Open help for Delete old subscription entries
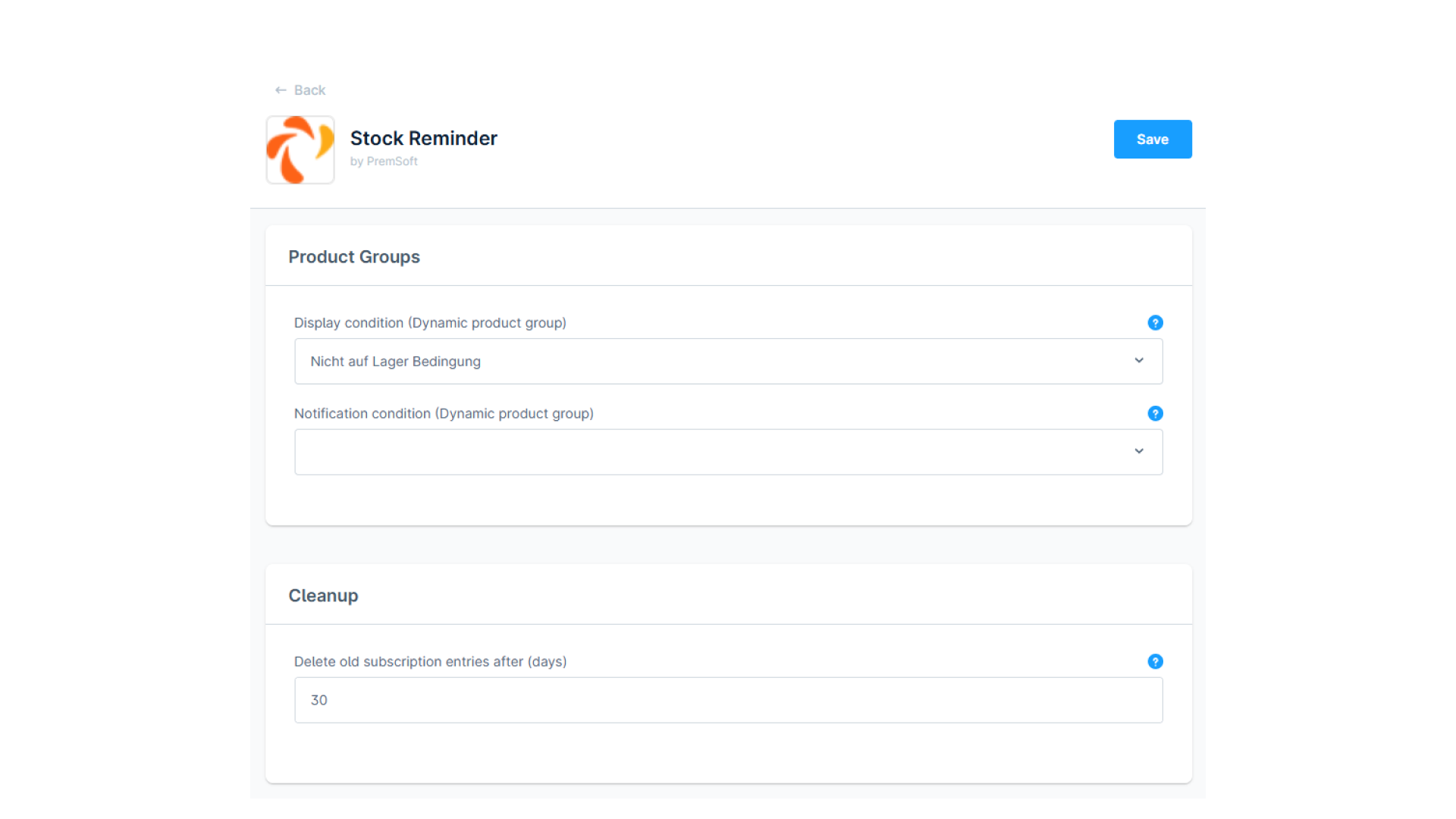 pos(1155,662)
